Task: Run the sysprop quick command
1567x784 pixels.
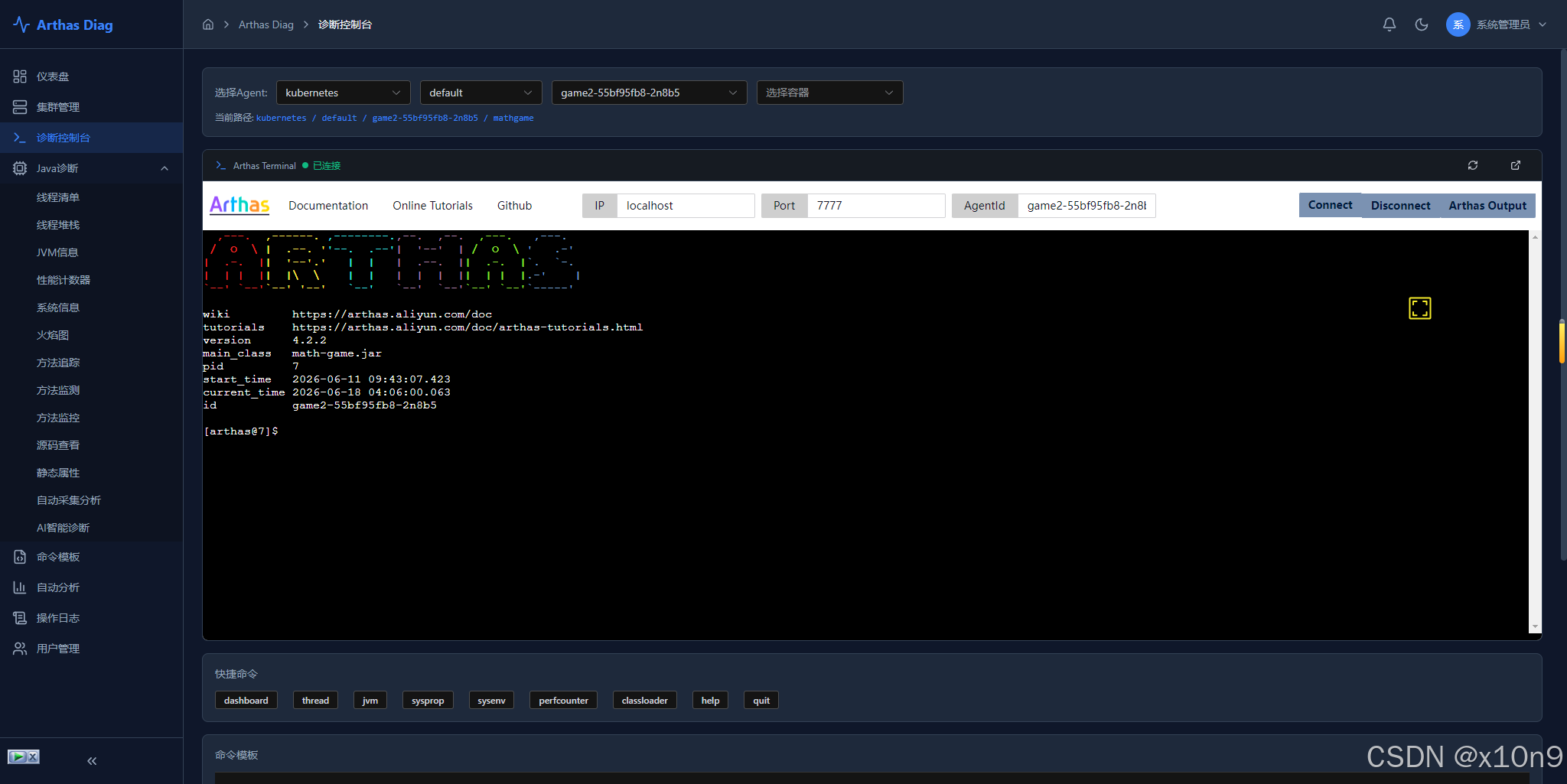Action: tap(428, 701)
